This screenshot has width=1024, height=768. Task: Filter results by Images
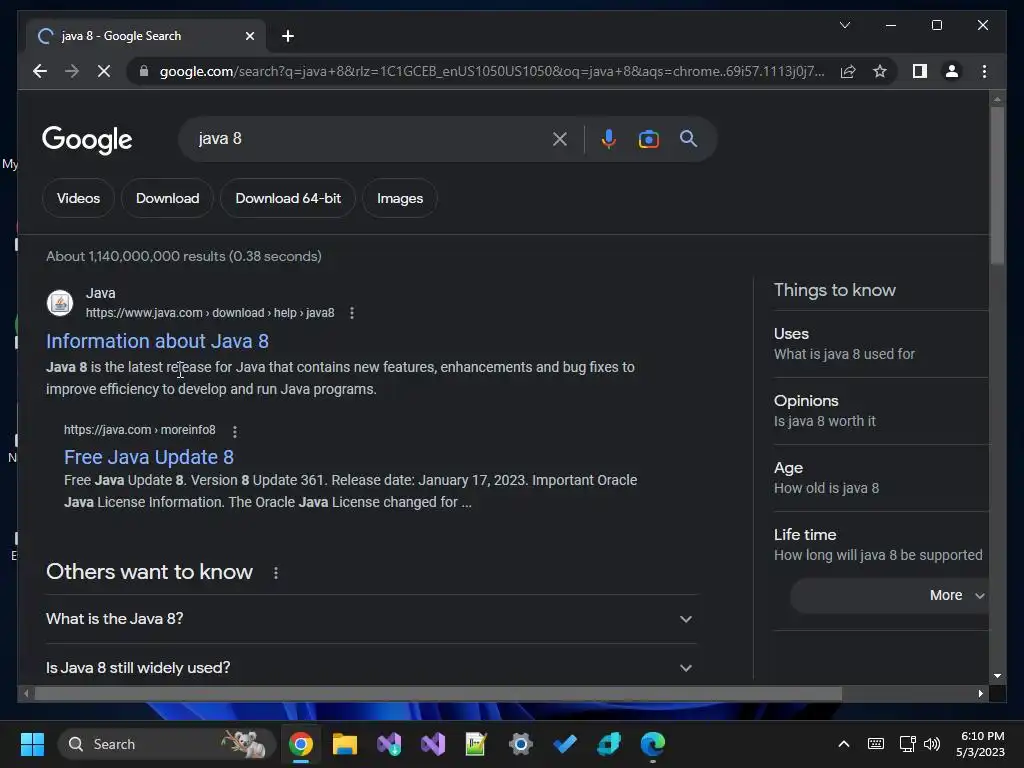tap(400, 198)
